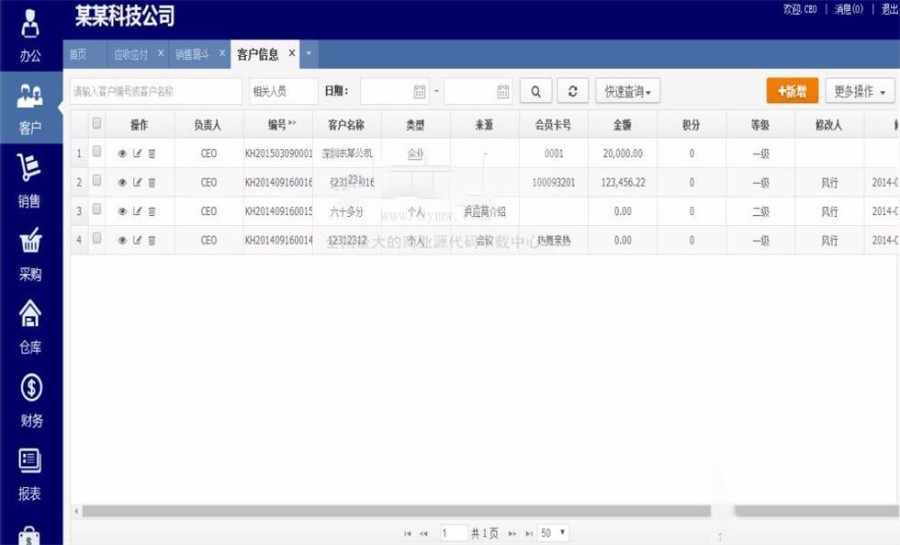
Task: Close the 客户信息 tab
Action: click(x=292, y=53)
